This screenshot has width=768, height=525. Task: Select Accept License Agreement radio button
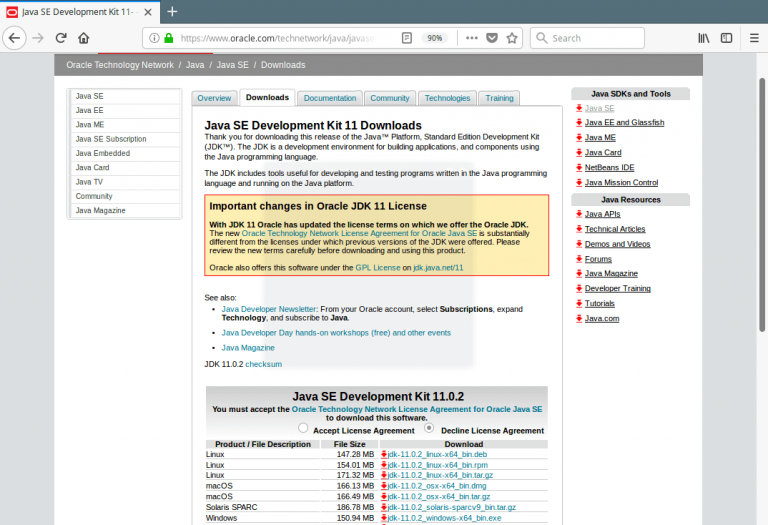click(x=303, y=429)
